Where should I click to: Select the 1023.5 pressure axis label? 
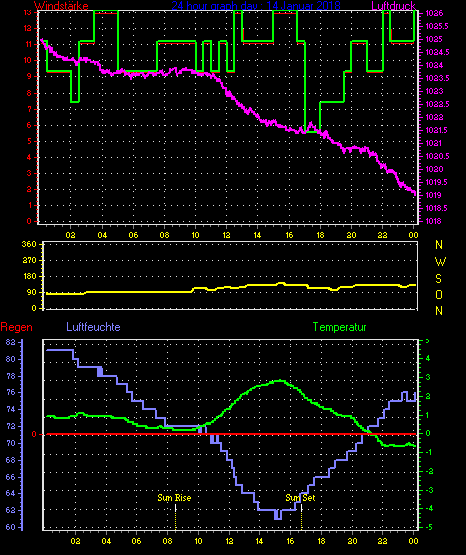click(x=437, y=79)
